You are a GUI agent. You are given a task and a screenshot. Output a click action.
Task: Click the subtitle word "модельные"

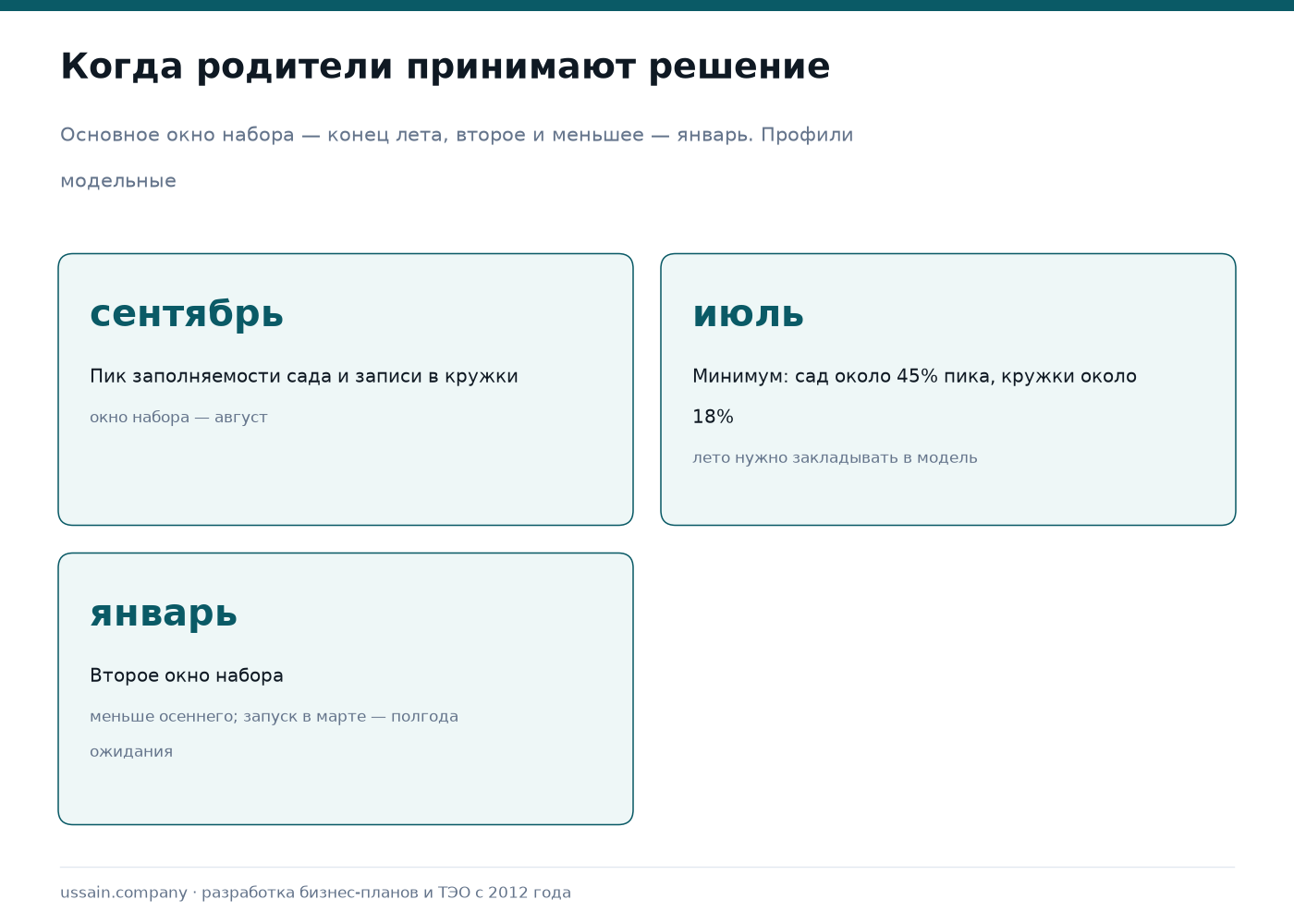118,181
